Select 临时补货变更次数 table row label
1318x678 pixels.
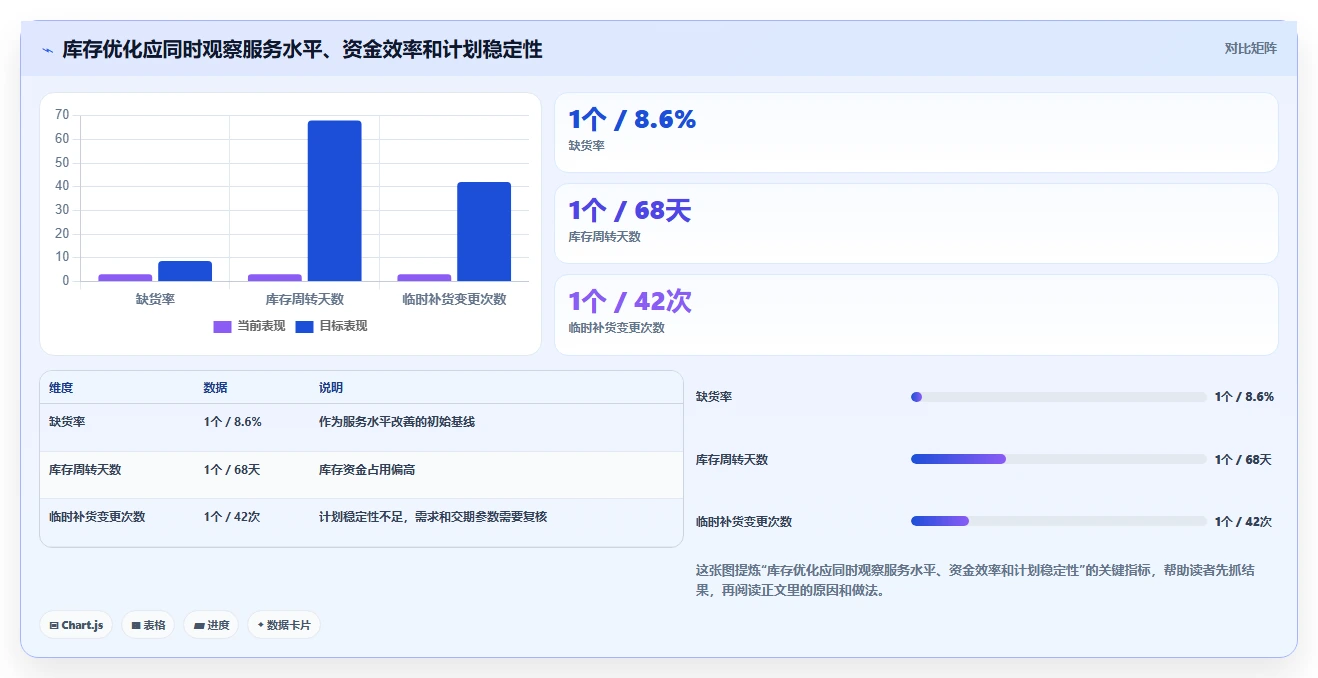[97, 517]
